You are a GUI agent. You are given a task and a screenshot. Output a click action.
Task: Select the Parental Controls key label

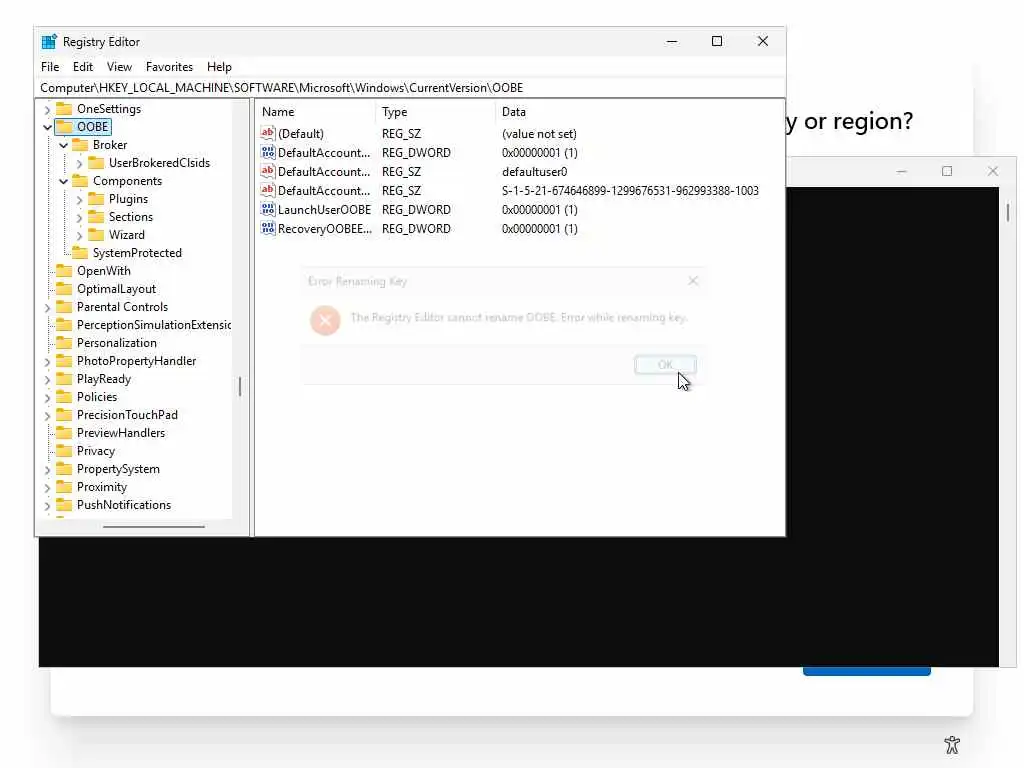point(122,307)
